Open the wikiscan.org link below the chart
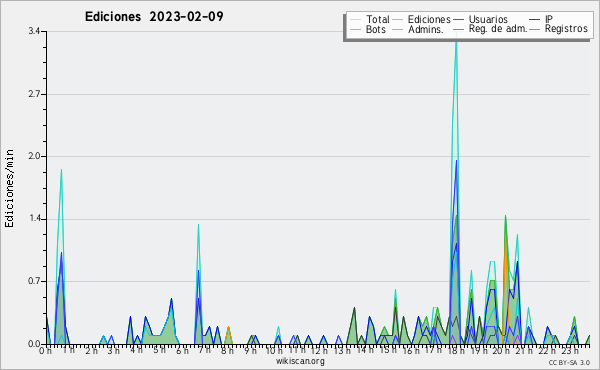This screenshot has height=370, width=600. click(x=300, y=361)
